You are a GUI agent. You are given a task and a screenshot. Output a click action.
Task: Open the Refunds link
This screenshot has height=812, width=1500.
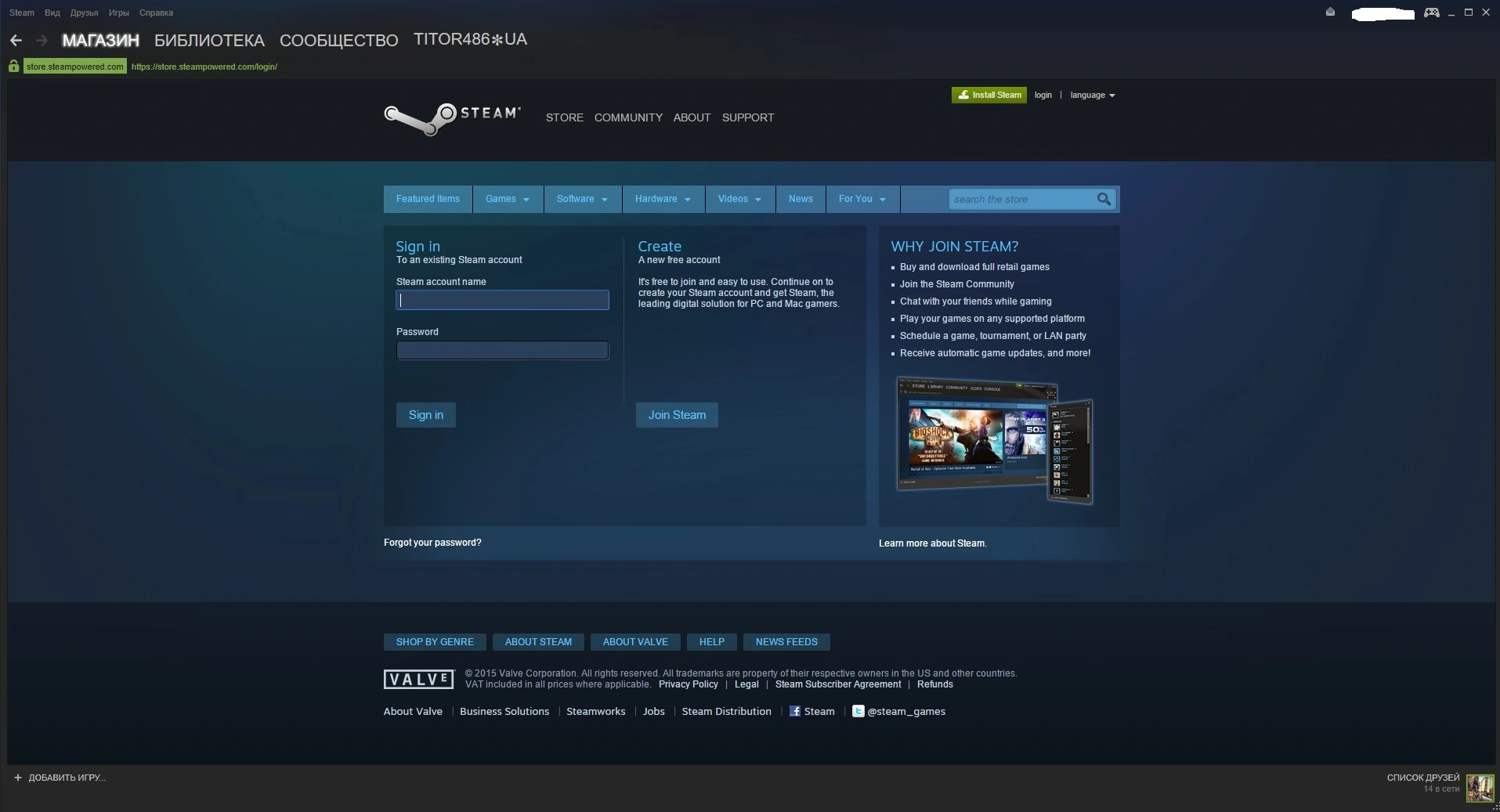[x=935, y=684]
